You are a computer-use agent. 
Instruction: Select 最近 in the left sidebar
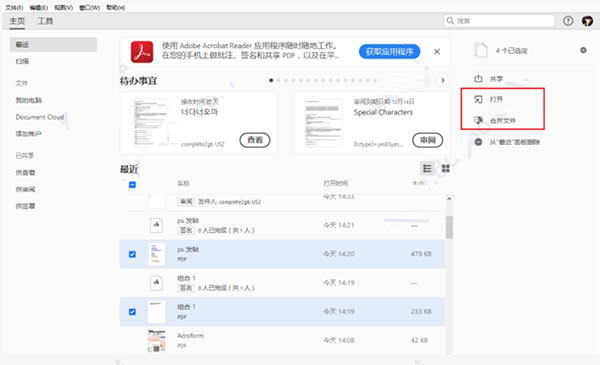point(53,44)
